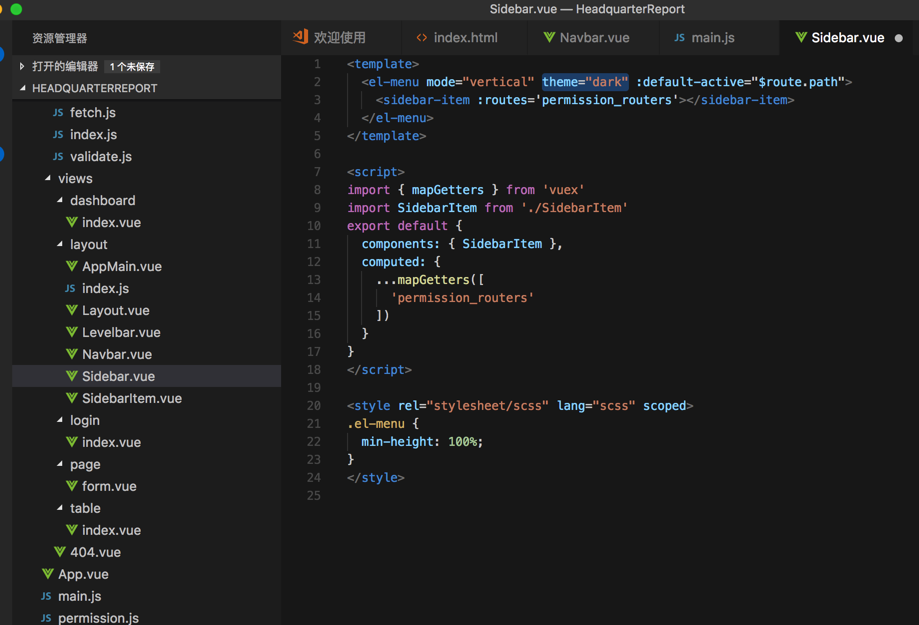Open Levelbar.vue in the file tree
This screenshot has height=625, width=919.
pos(121,332)
